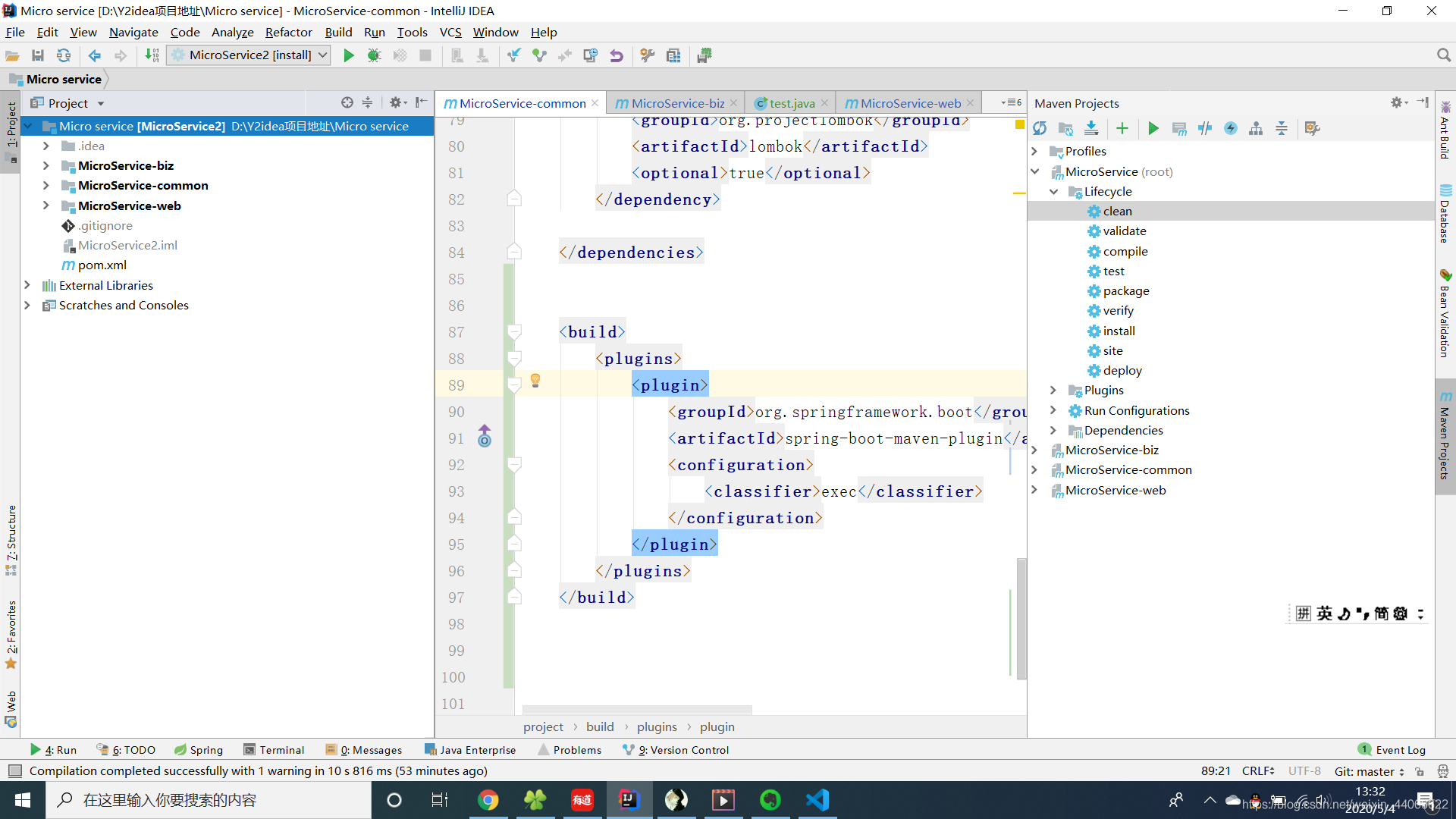
Task: Click the Open file folder icon
Action: 12,55
